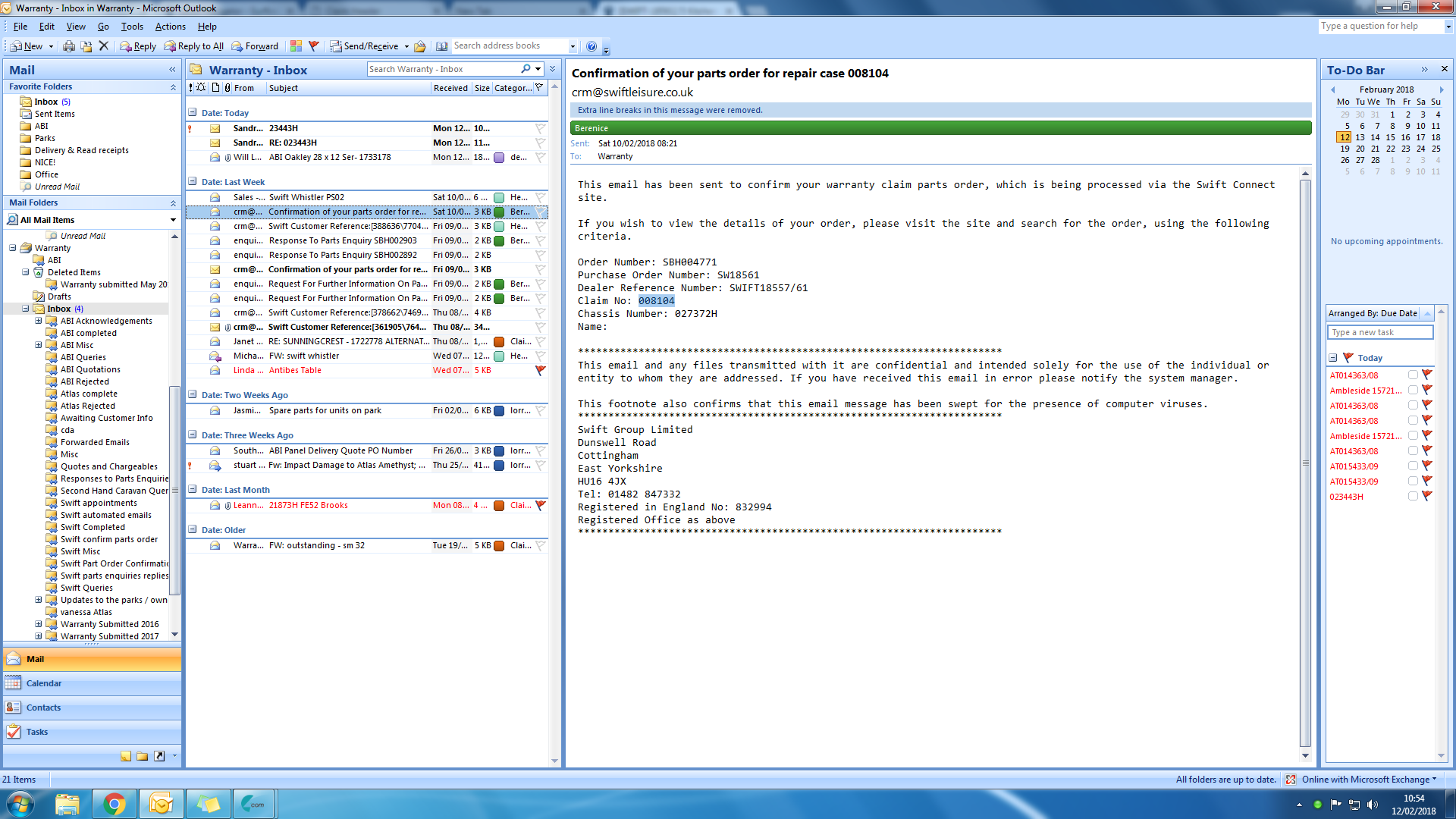Viewport: 1456px width, 819px height.
Task: Open the Actions menu
Action: coord(170,27)
